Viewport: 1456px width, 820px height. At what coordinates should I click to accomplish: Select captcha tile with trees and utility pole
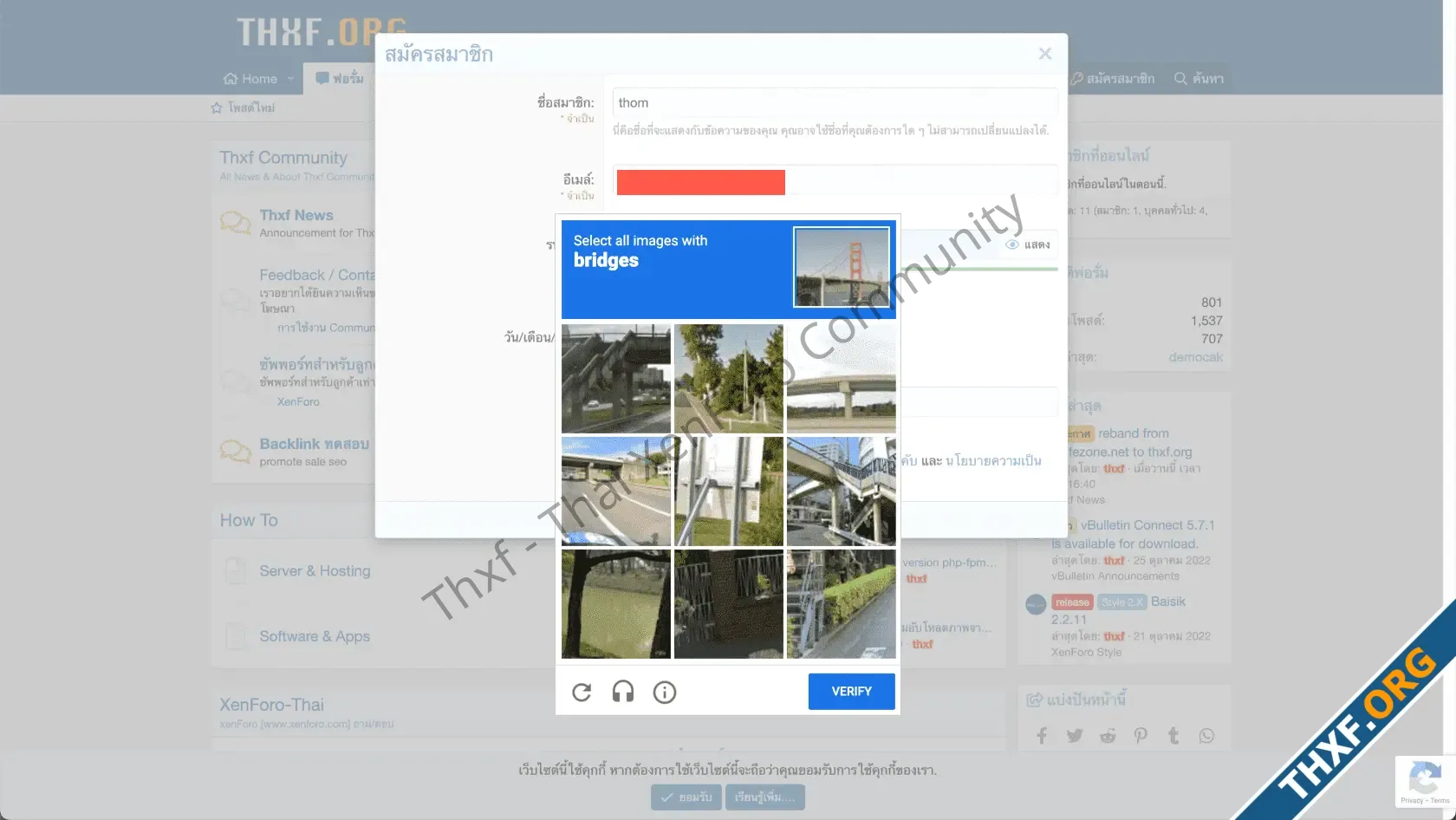click(x=729, y=379)
